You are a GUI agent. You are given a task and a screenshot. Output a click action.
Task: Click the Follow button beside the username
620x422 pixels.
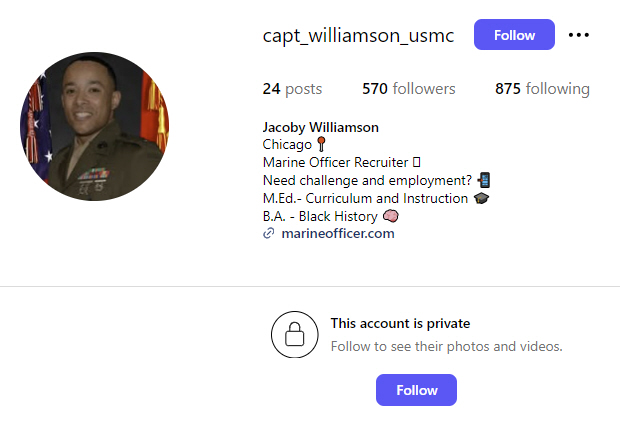tap(514, 35)
